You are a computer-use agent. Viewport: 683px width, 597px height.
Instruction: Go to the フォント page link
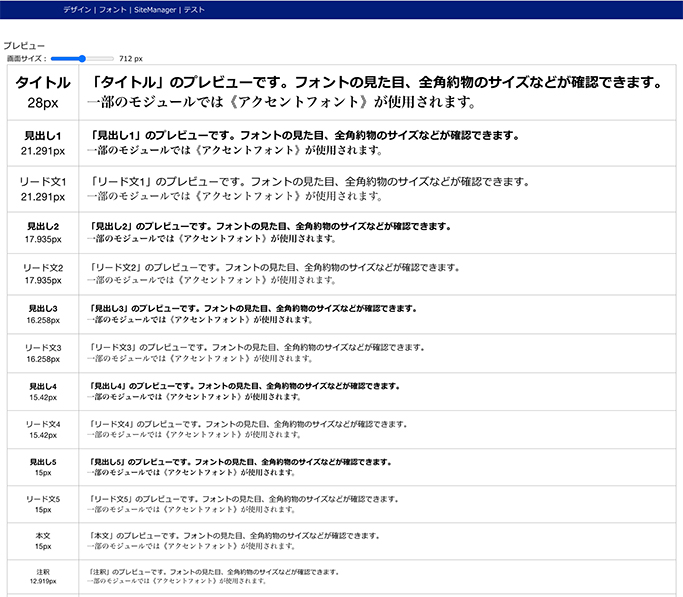(112, 8)
